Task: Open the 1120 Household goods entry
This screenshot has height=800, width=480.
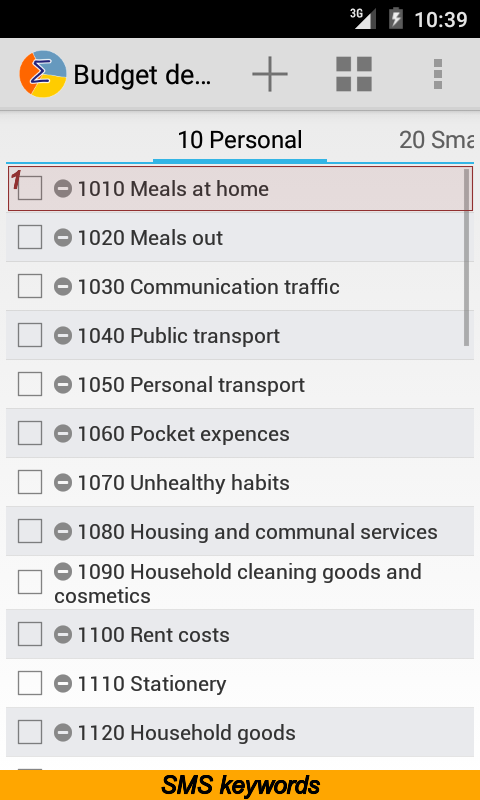Action: [x=240, y=733]
